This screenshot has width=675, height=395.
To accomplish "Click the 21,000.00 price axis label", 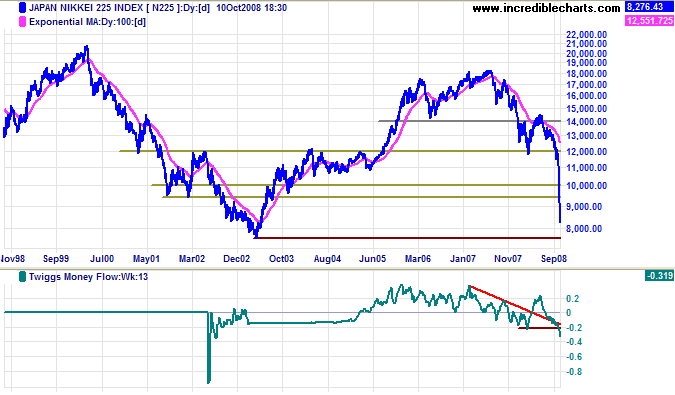I will (x=587, y=44).
